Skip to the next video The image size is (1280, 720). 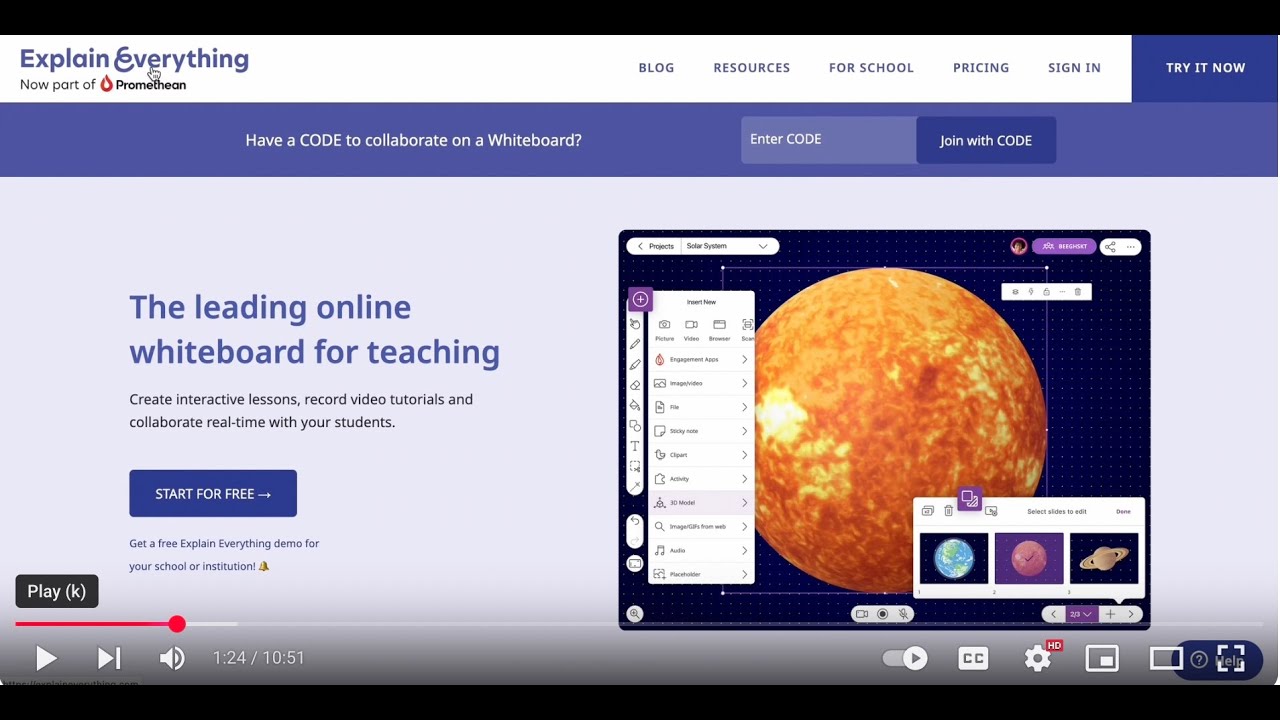(109, 658)
